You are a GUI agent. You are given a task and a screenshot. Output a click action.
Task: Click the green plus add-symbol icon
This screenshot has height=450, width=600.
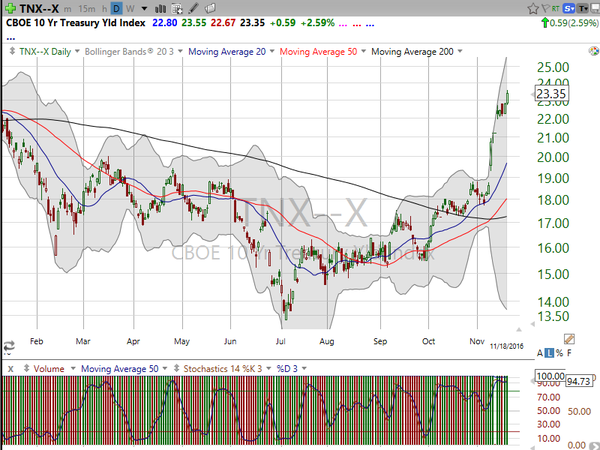[x=10, y=8]
